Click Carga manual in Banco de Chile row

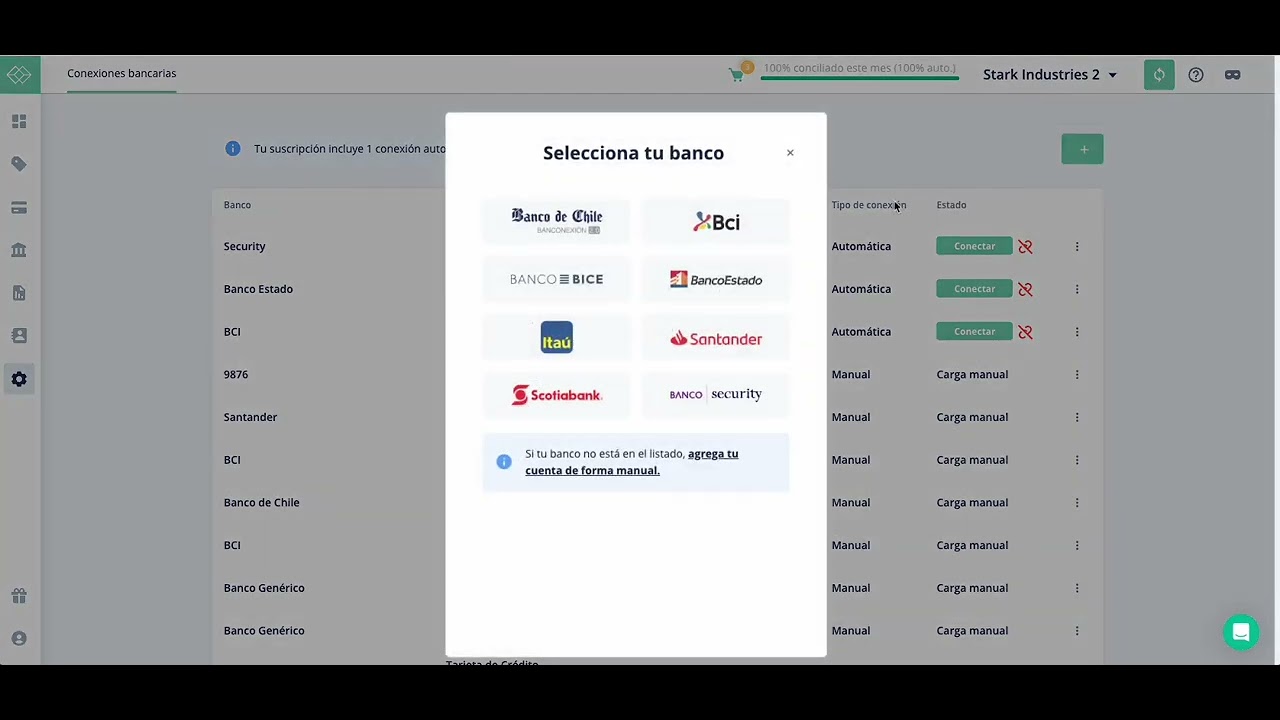click(972, 503)
